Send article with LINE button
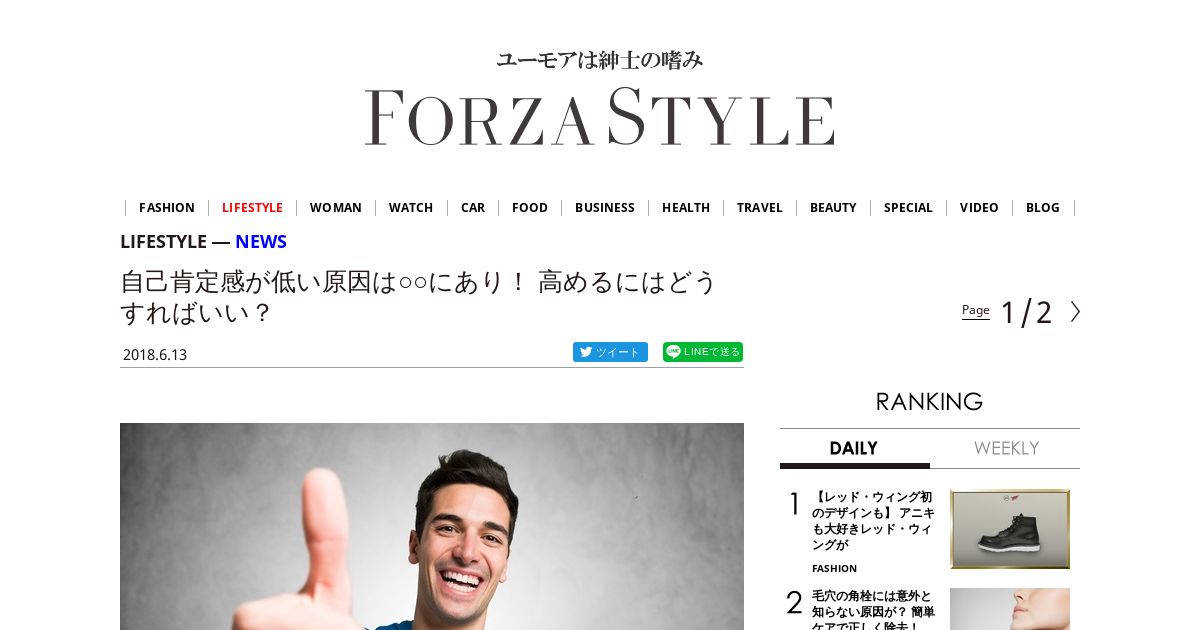Screen dimensions: 1200x630 [x=703, y=352]
